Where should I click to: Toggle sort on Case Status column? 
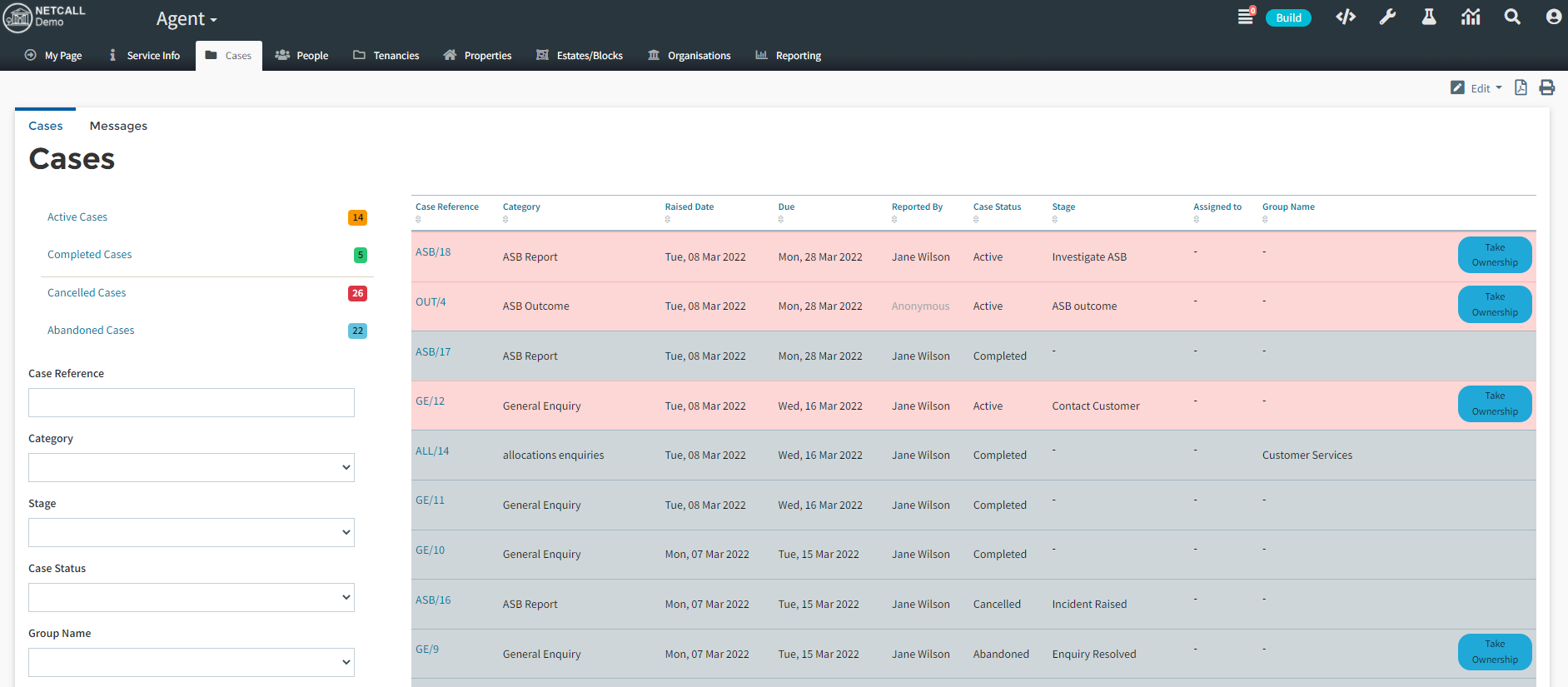coord(997,207)
